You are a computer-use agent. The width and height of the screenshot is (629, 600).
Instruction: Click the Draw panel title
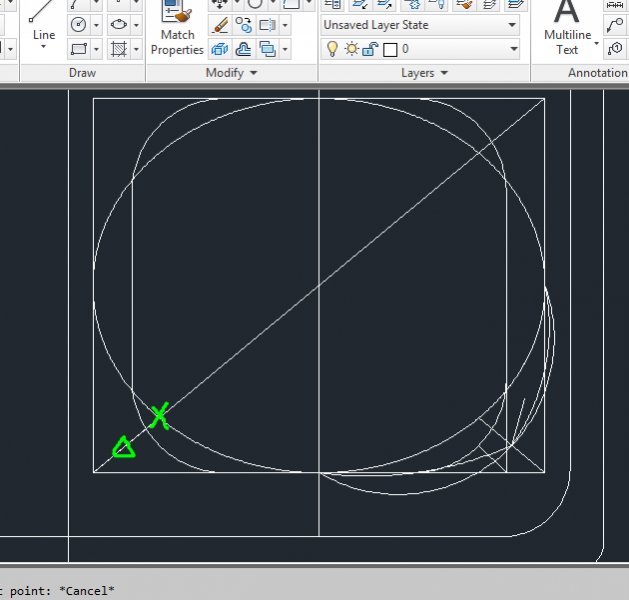pos(82,73)
